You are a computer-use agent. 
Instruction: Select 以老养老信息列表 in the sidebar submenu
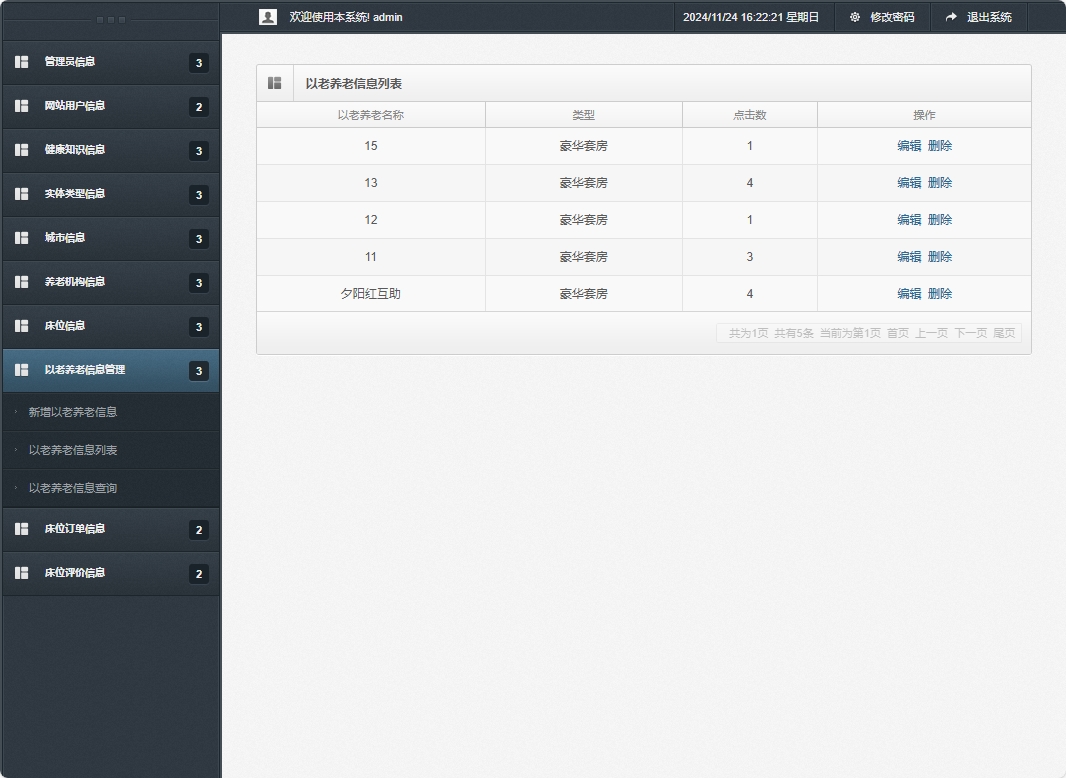(x=73, y=450)
